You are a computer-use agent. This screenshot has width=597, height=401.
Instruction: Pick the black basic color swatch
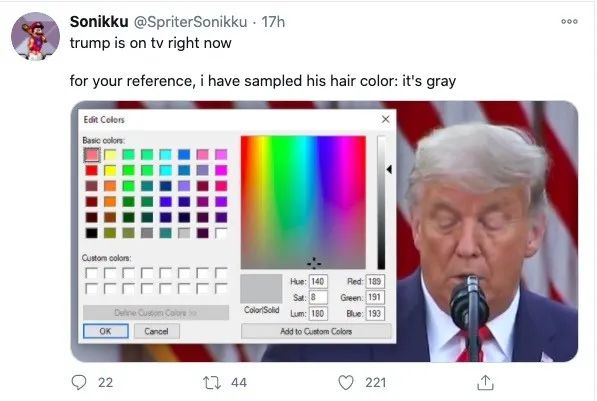pos(91,233)
